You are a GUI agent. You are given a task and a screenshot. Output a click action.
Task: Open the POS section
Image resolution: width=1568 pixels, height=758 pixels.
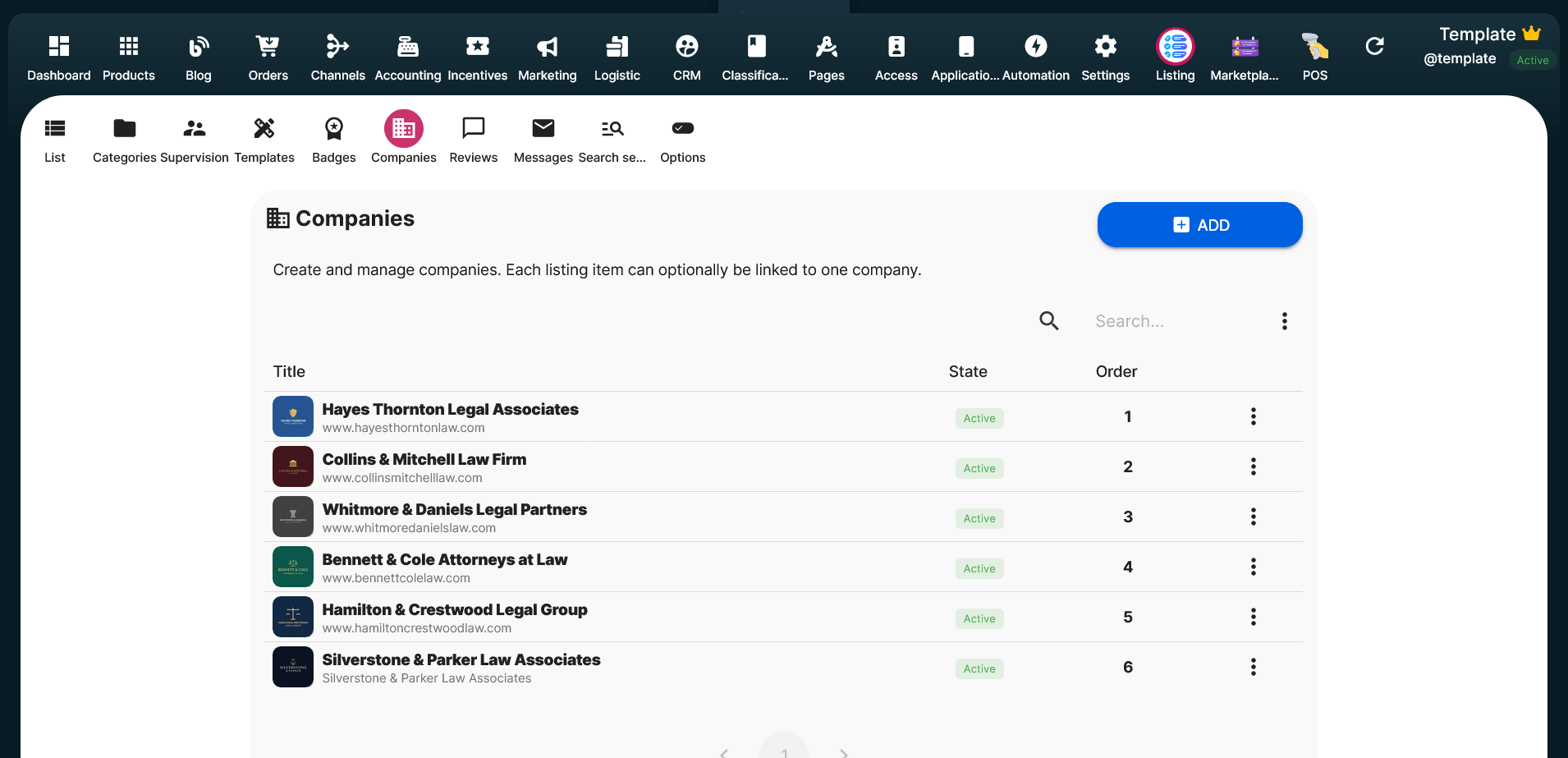1315,57
